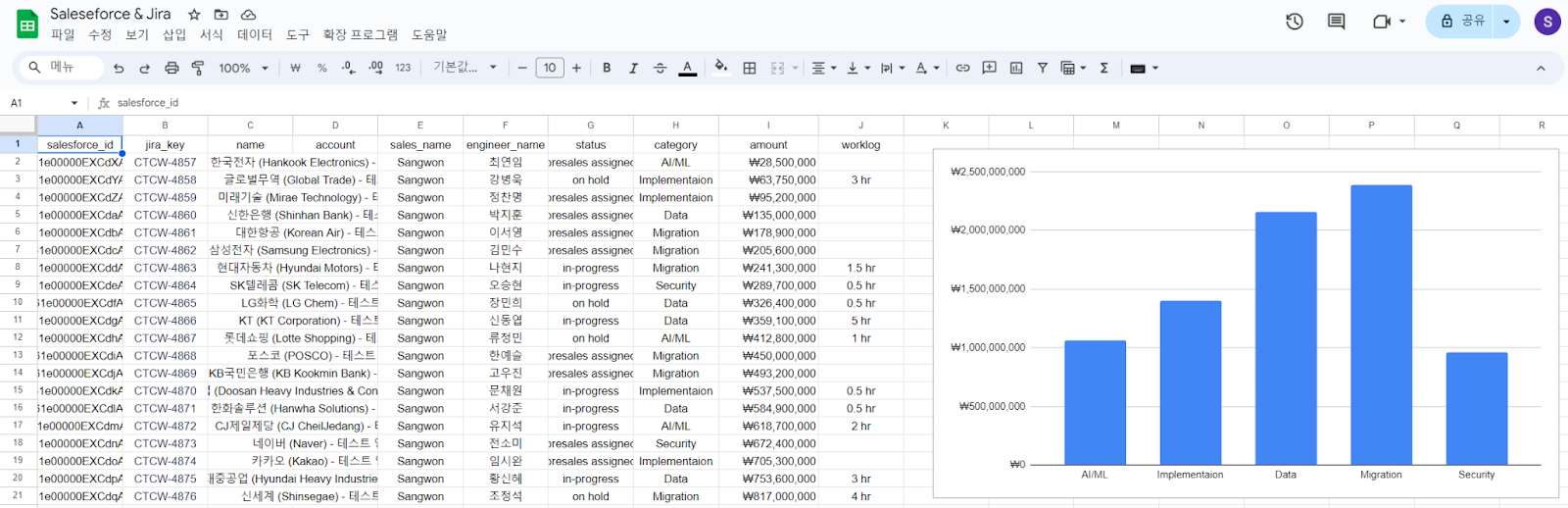The width and height of the screenshot is (1568, 508).
Task: Collapse the toolbar with up chevron
Action: click(1541, 68)
